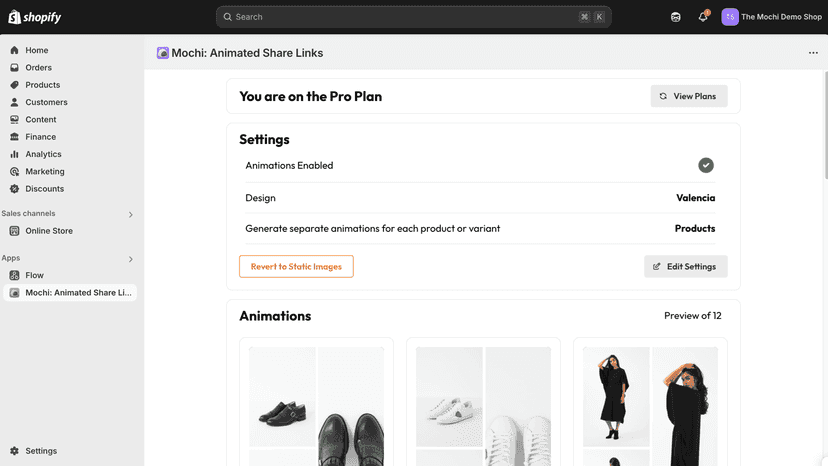
Task: Open Online Store sales channel
Action: coord(49,231)
